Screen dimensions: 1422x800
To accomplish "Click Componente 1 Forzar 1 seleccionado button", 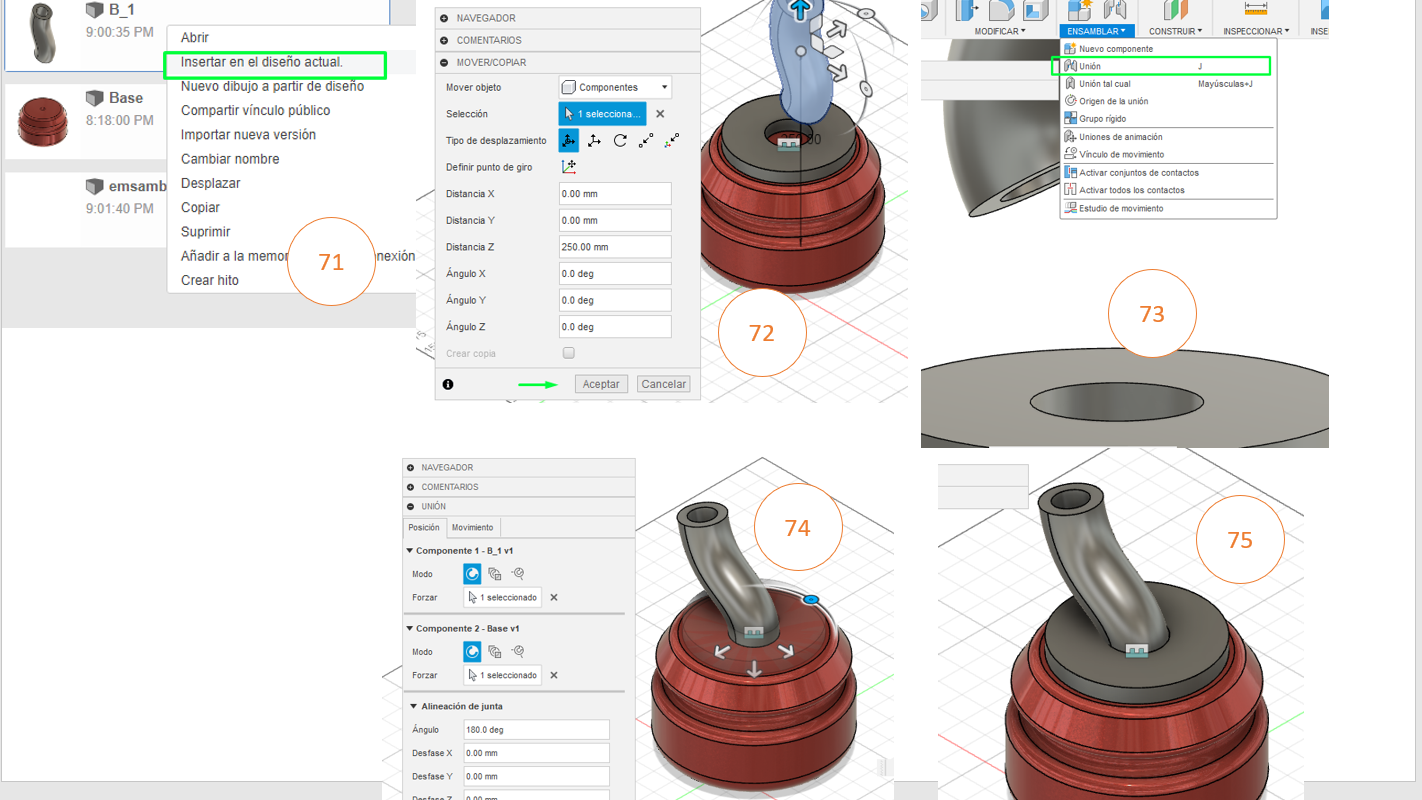I will tap(503, 598).
